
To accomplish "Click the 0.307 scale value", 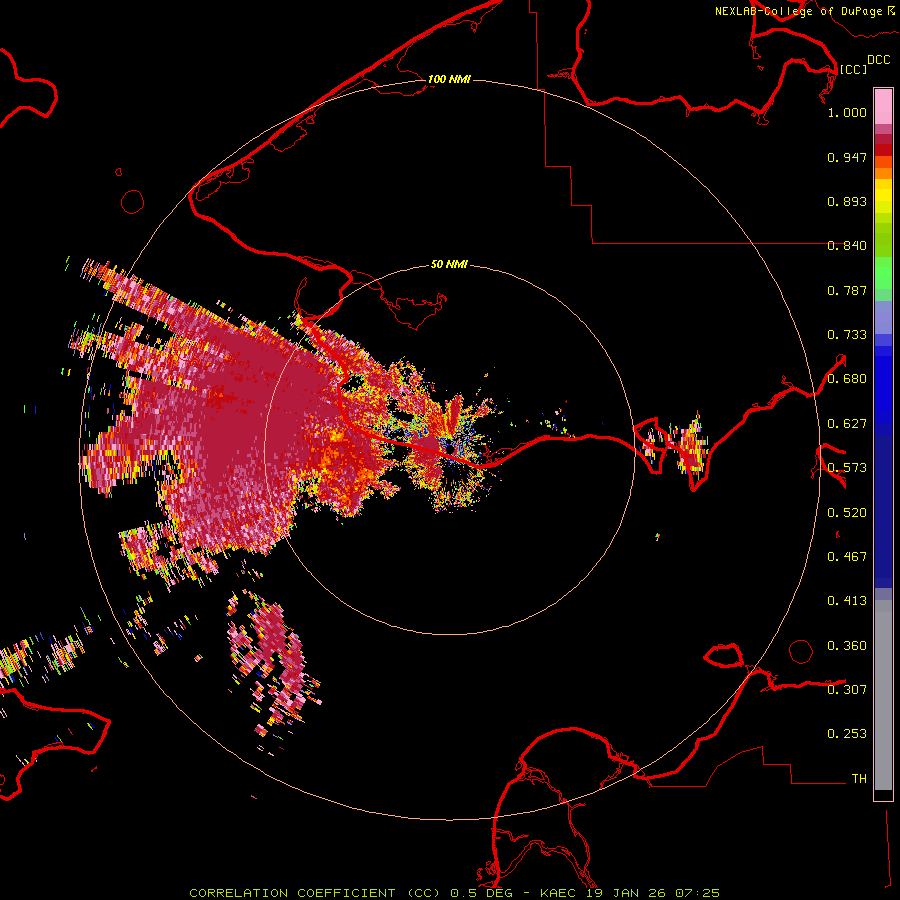I will [x=847, y=690].
